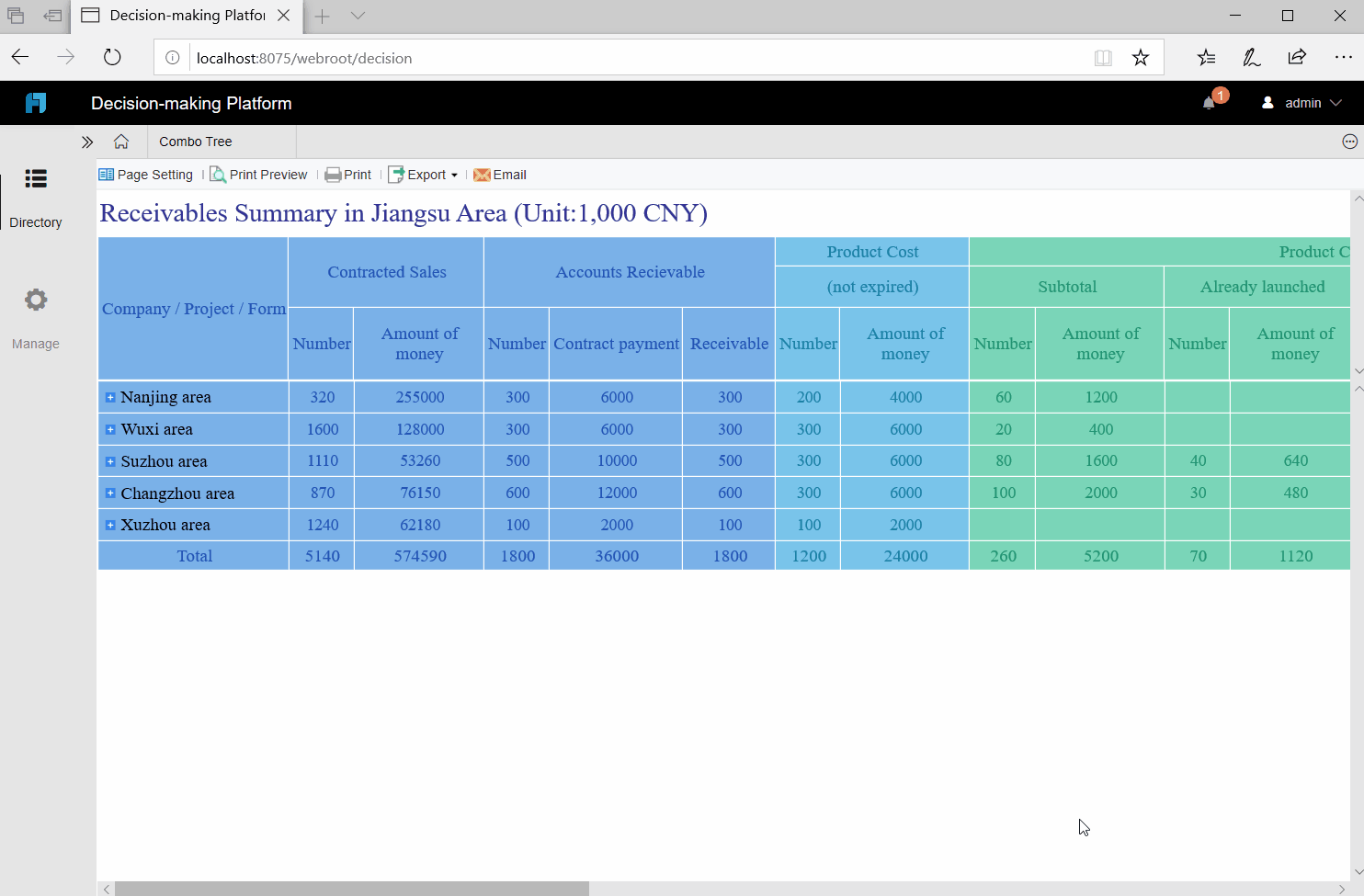Screen dimensions: 1364x896
Task: Open Print Preview
Action: pyautogui.click(x=258, y=175)
